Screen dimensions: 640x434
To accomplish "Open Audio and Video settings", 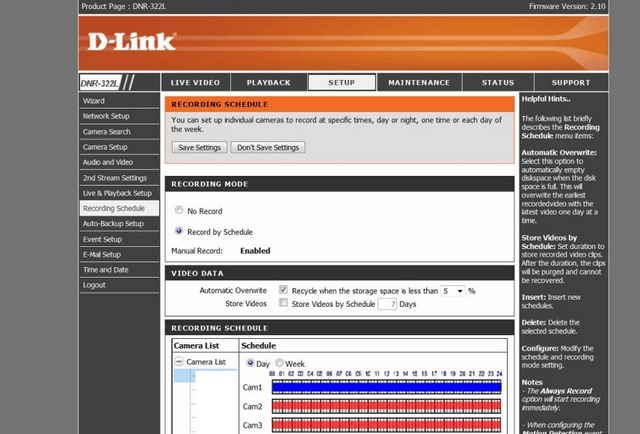I will point(119,162).
